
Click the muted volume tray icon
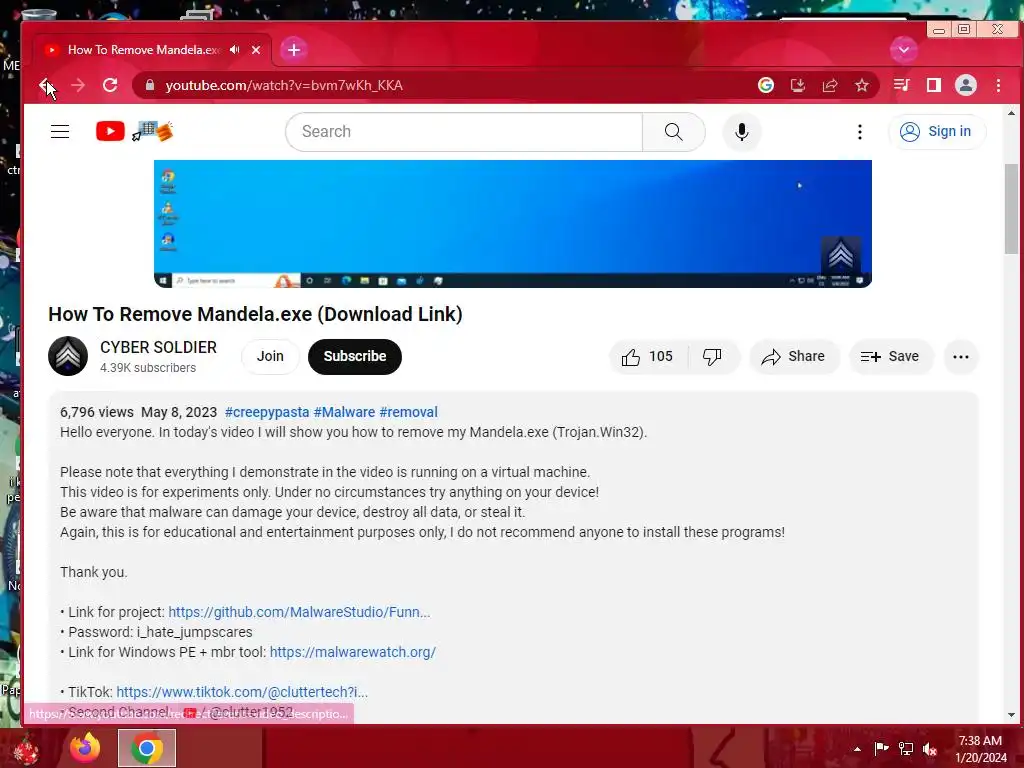coord(930,748)
